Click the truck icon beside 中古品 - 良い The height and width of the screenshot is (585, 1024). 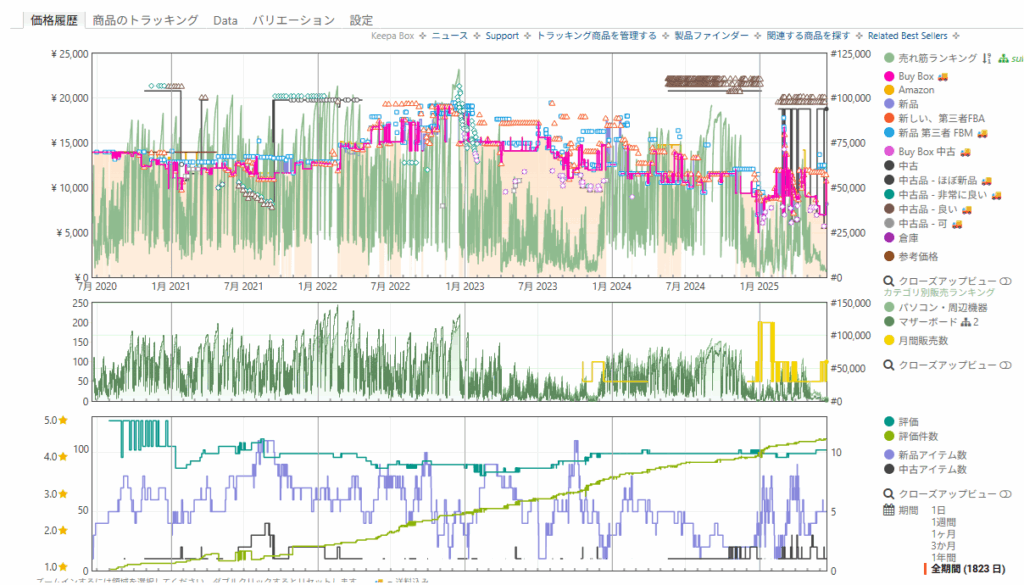(967, 209)
